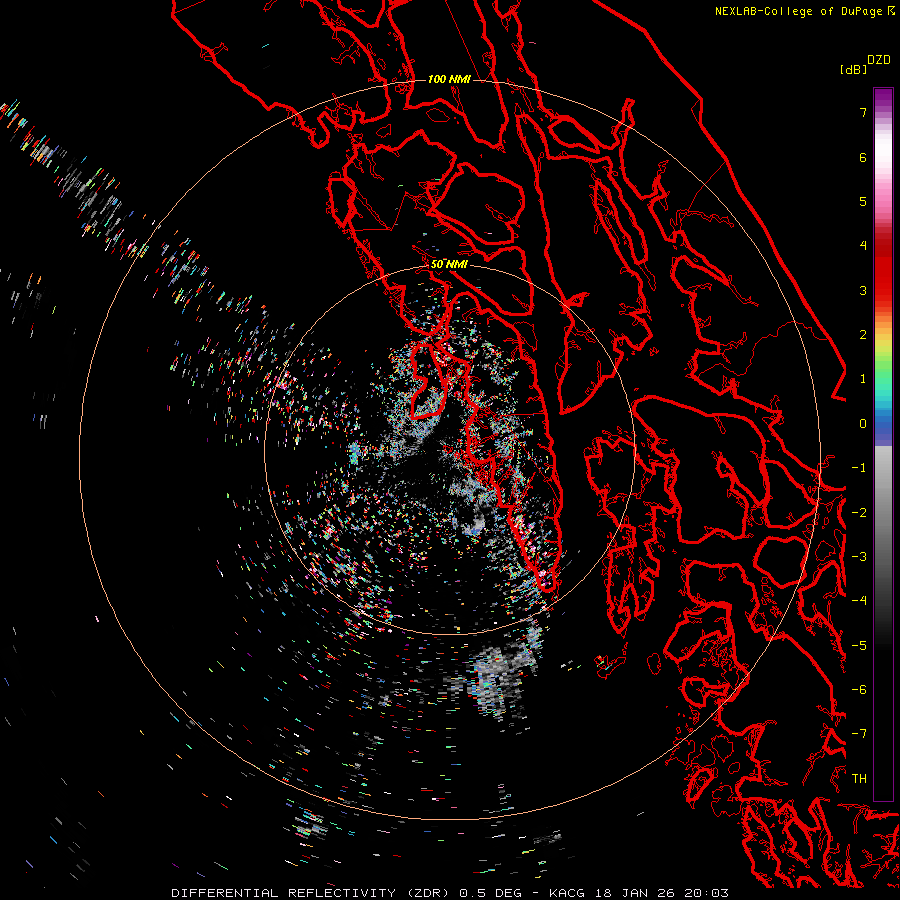Click the positive 7 value on the dB scale
Image resolution: width=900 pixels, height=900 pixels.
(x=863, y=112)
